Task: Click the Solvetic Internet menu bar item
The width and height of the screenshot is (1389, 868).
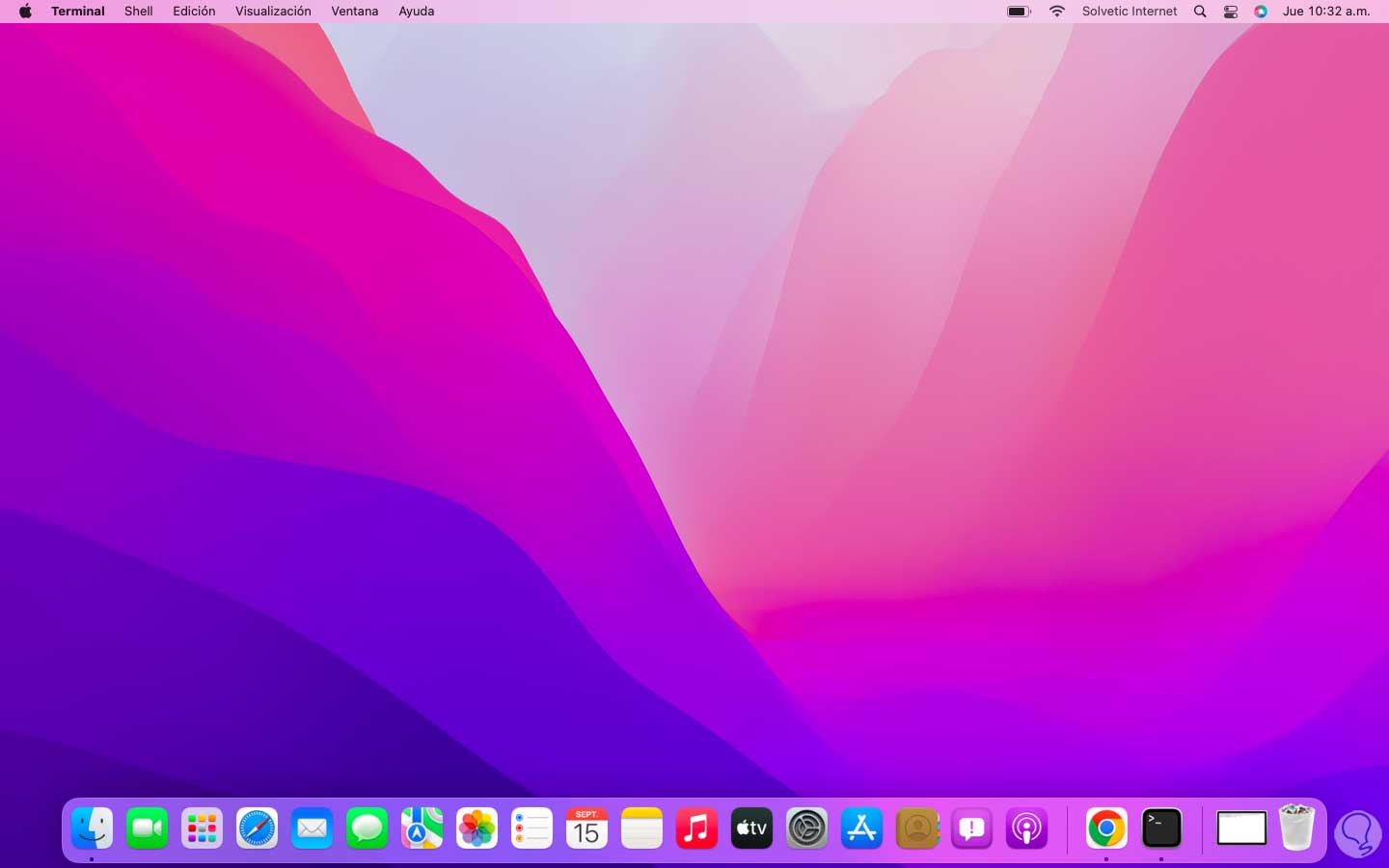Action: (x=1130, y=12)
